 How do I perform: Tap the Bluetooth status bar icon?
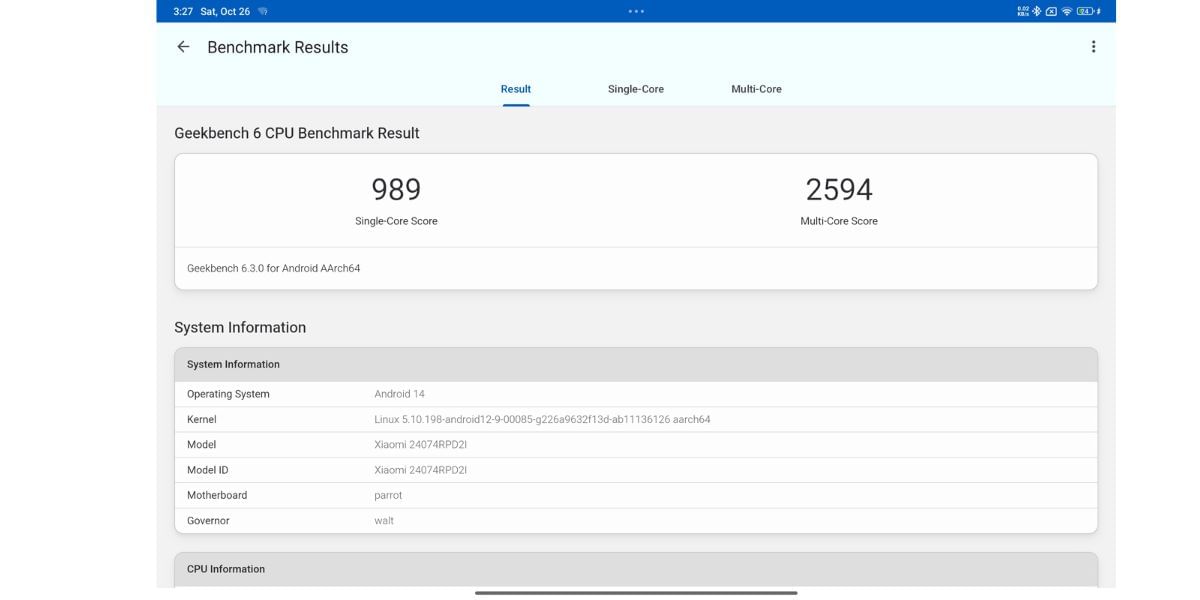pos(1036,11)
